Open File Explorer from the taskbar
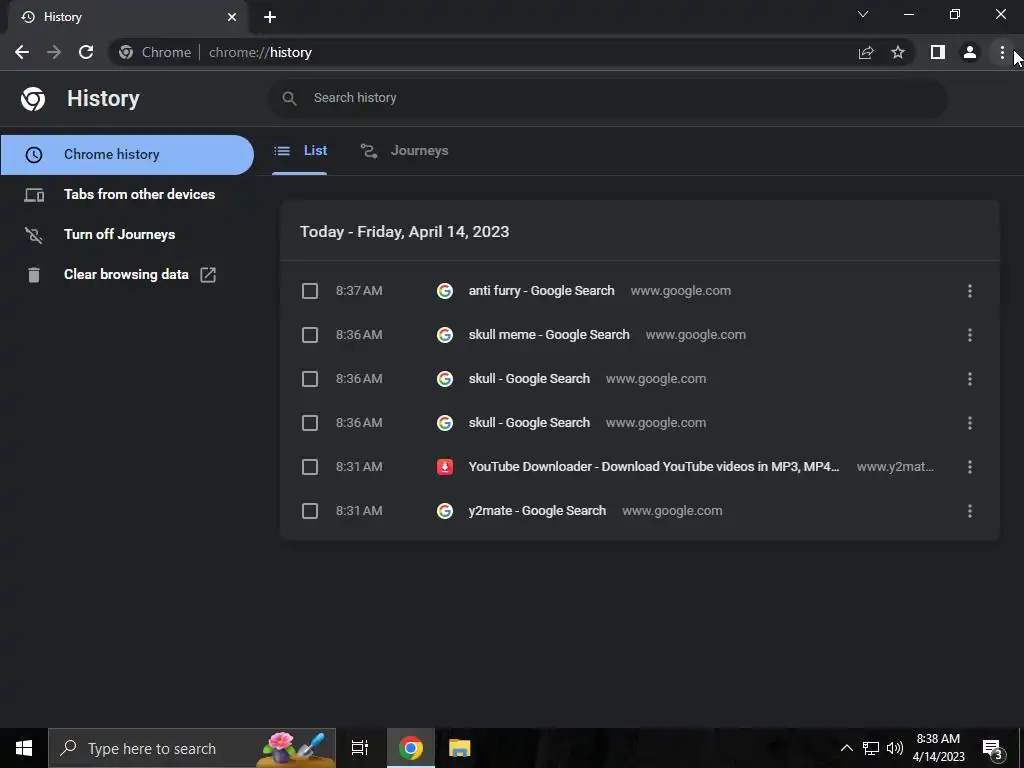Screen dimensions: 1024x768 pyautogui.click(x=460, y=748)
